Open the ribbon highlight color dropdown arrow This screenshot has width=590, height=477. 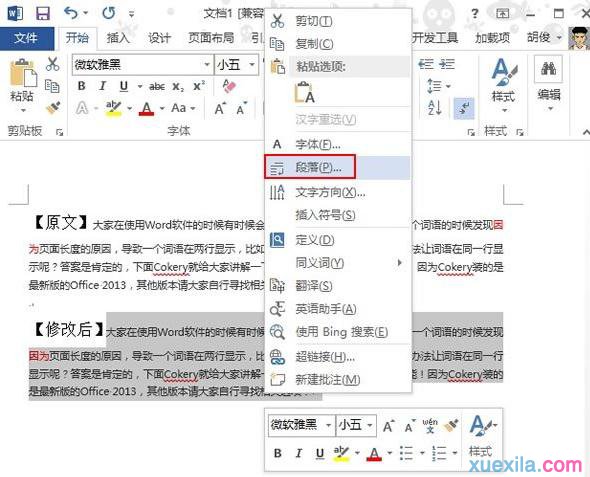pos(129,108)
